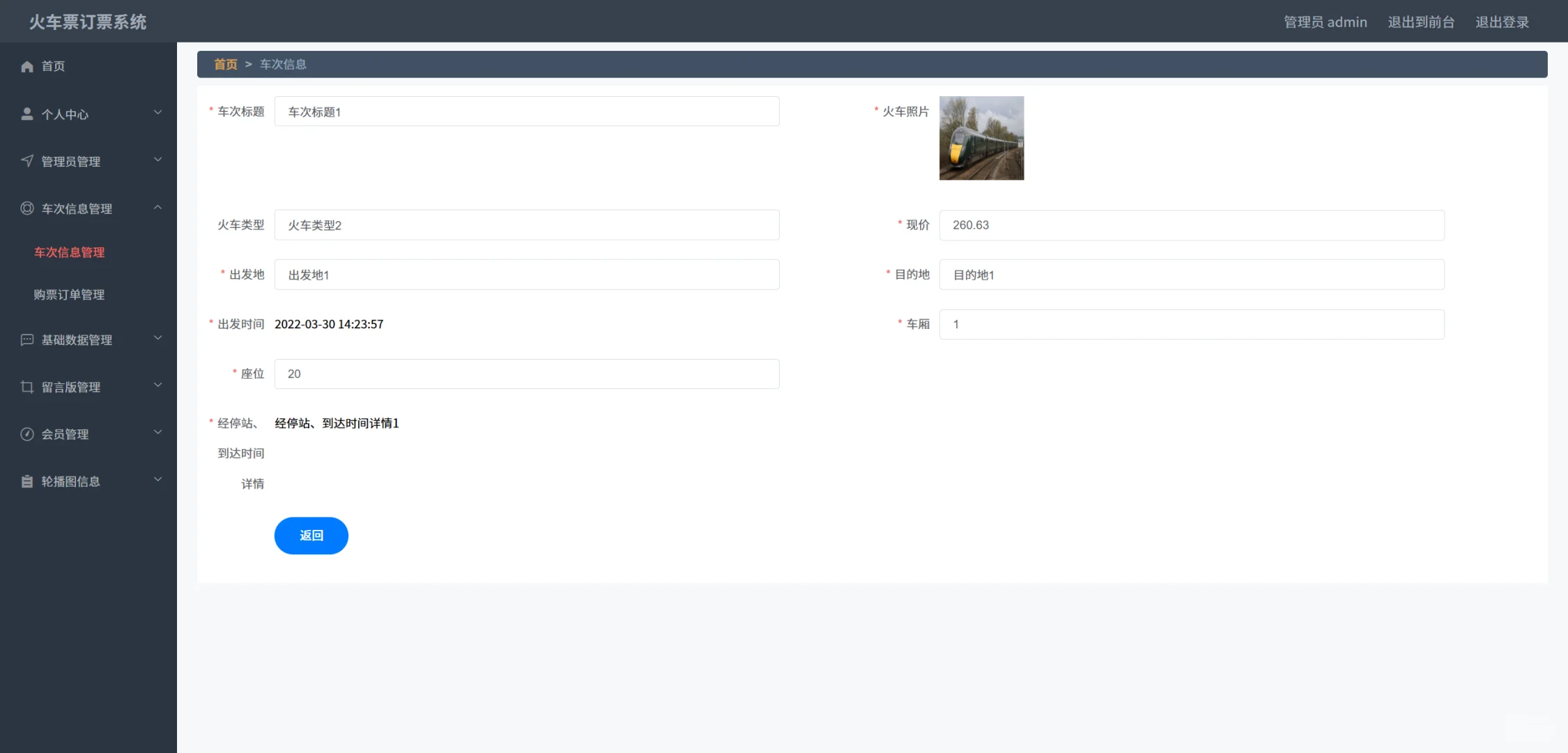This screenshot has height=753, width=1568.
Task: Collapse the 车次信息管理 section
Action: pos(157,208)
